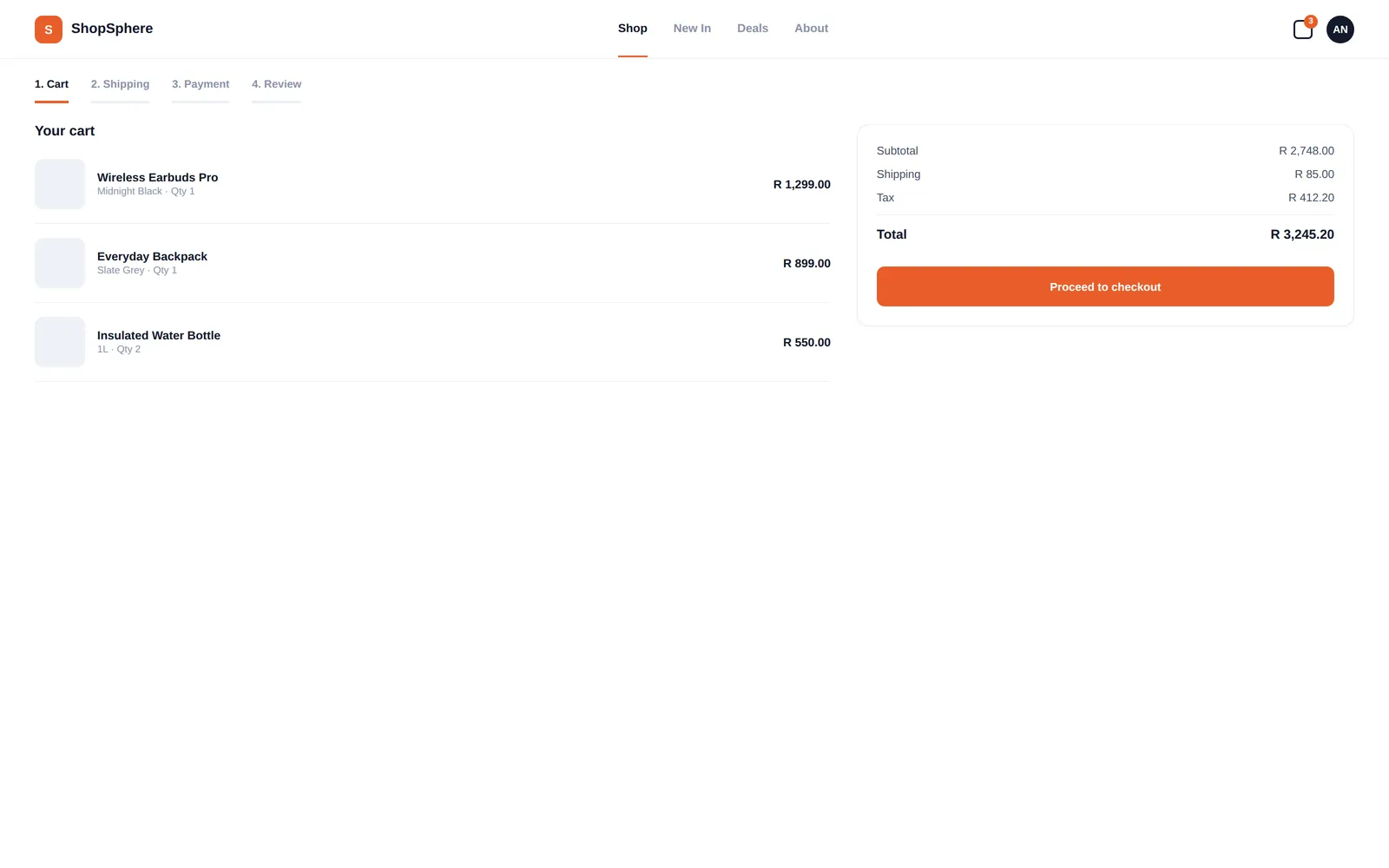Click the bold Total label

pyautogui.click(x=892, y=234)
